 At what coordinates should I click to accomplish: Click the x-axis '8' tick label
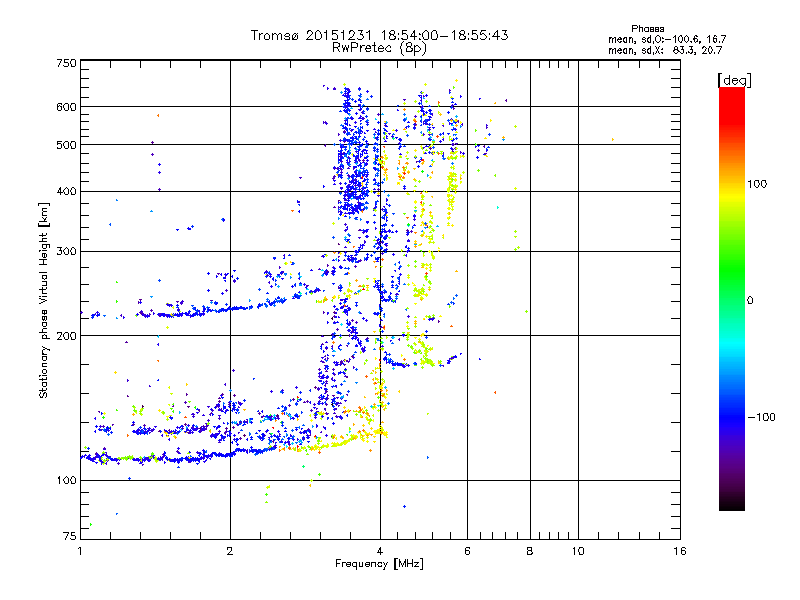click(x=530, y=551)
